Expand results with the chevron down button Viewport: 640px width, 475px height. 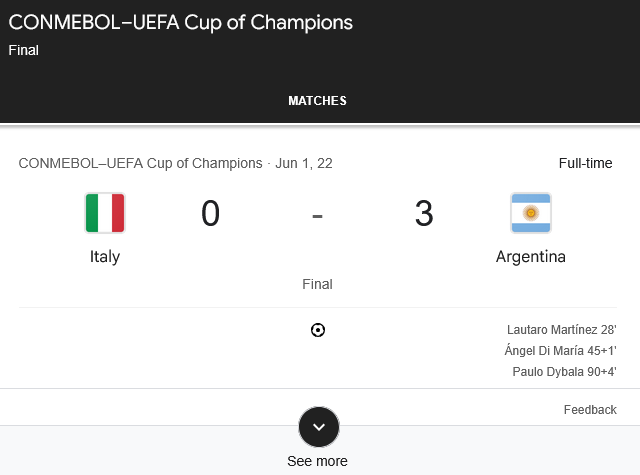319,427
